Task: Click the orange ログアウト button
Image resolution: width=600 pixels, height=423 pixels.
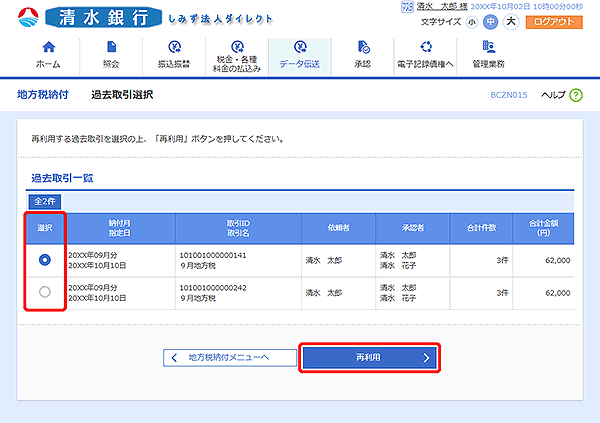Action: pos(556,21)
